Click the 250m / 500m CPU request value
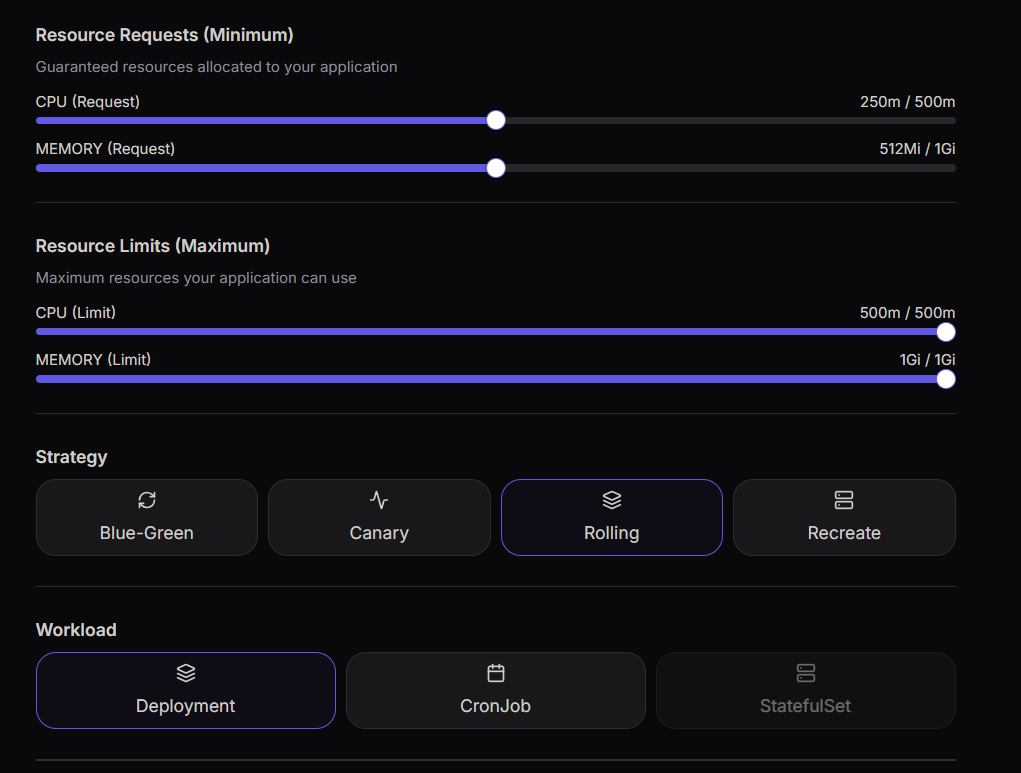 click(x=907, y=102)
